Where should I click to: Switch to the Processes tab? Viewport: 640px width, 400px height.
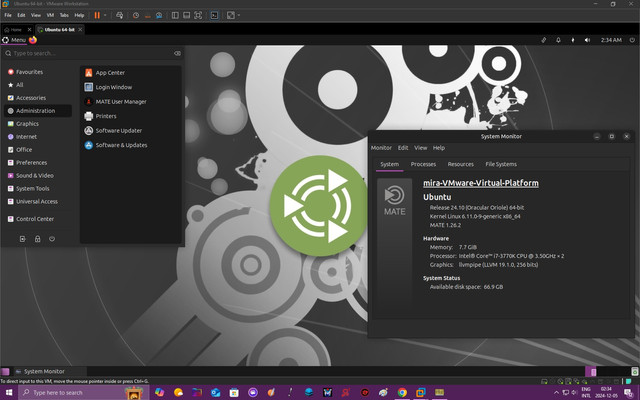(x=423, y=164)
